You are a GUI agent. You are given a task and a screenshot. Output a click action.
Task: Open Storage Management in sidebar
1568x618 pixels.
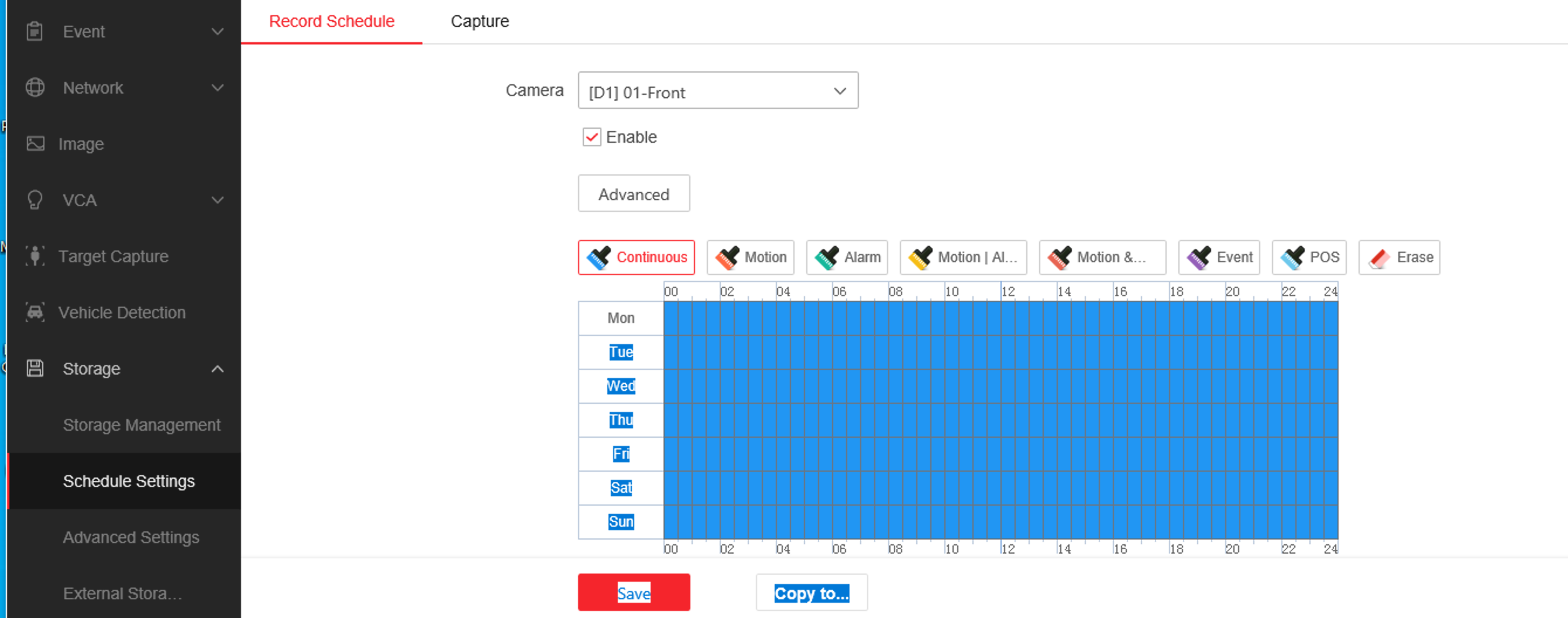click(141, 425)
